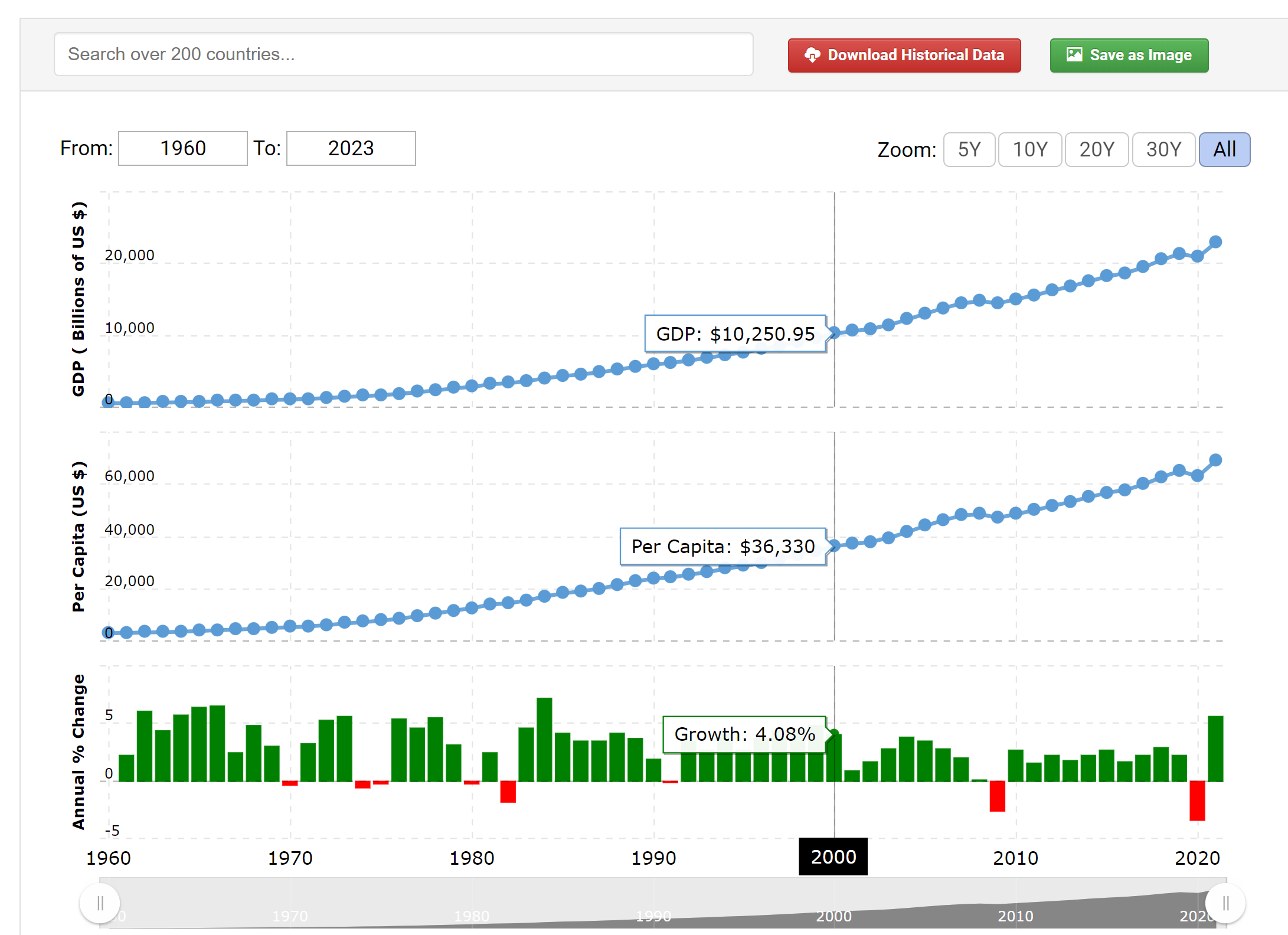Click the tallest green growth bar near 1984

click(x=544, y=739)
